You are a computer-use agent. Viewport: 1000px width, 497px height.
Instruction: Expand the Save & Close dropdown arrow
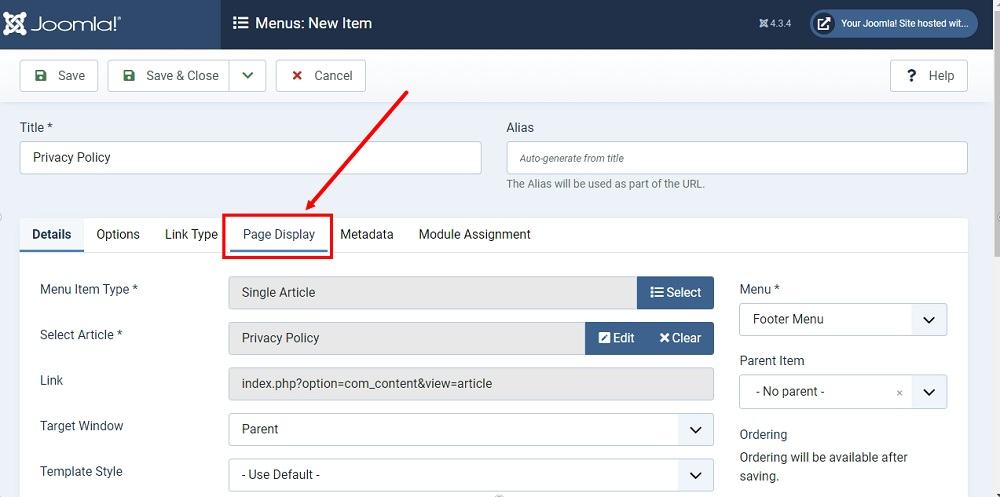248,76
